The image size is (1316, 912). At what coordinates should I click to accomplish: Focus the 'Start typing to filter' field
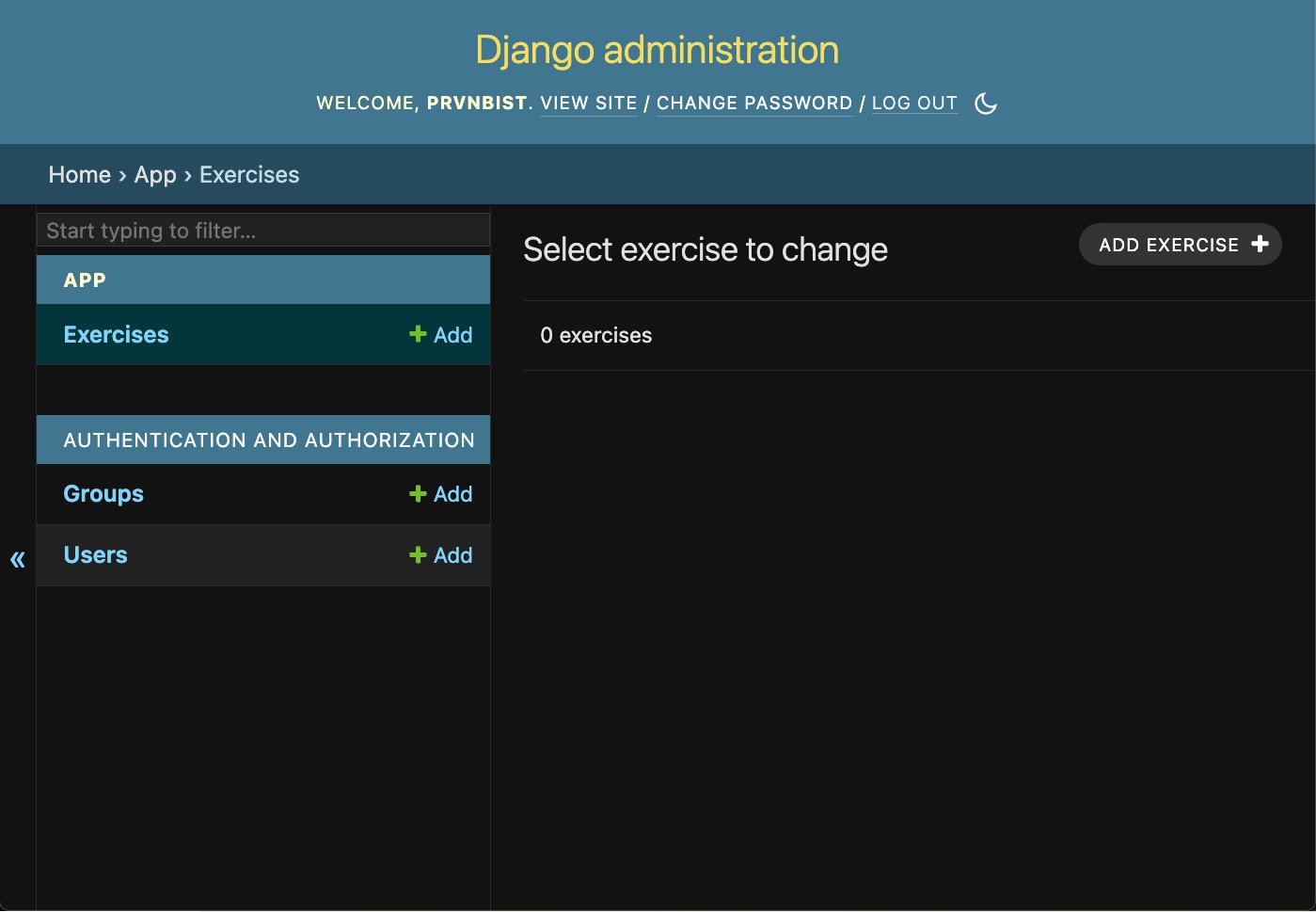coord(263,231)
